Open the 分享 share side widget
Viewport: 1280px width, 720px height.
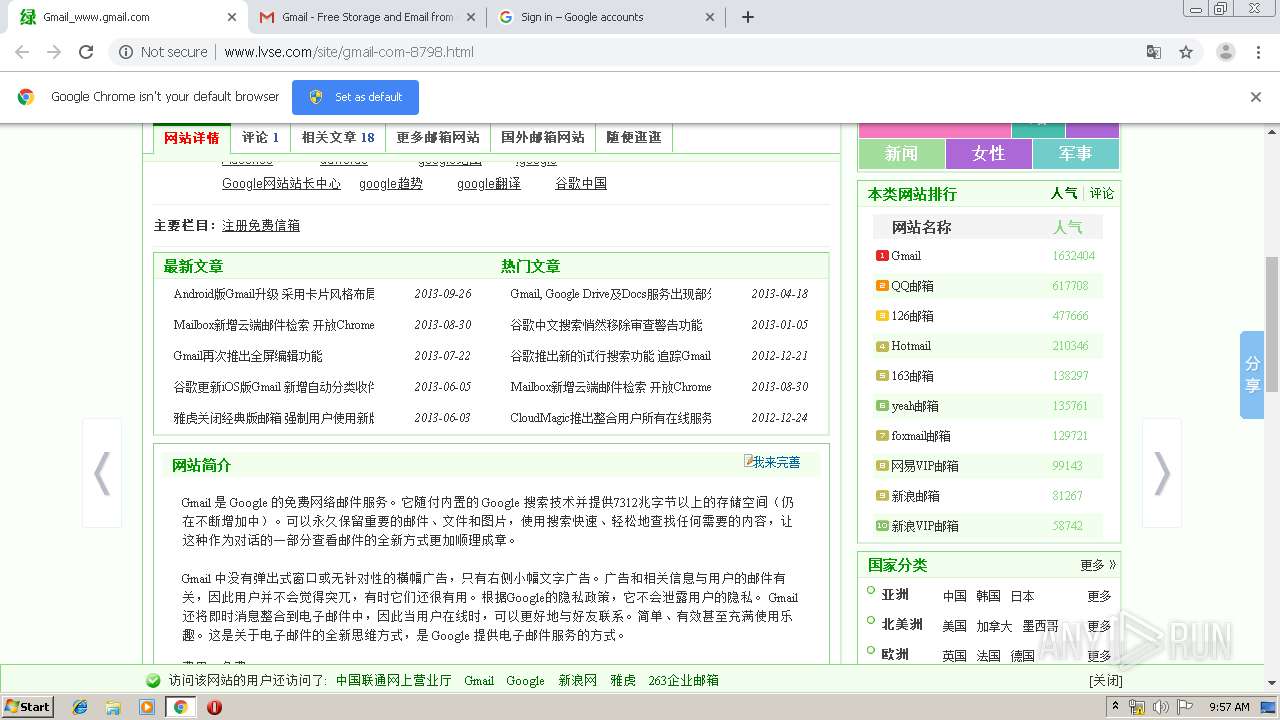(x=1252, y=375)
